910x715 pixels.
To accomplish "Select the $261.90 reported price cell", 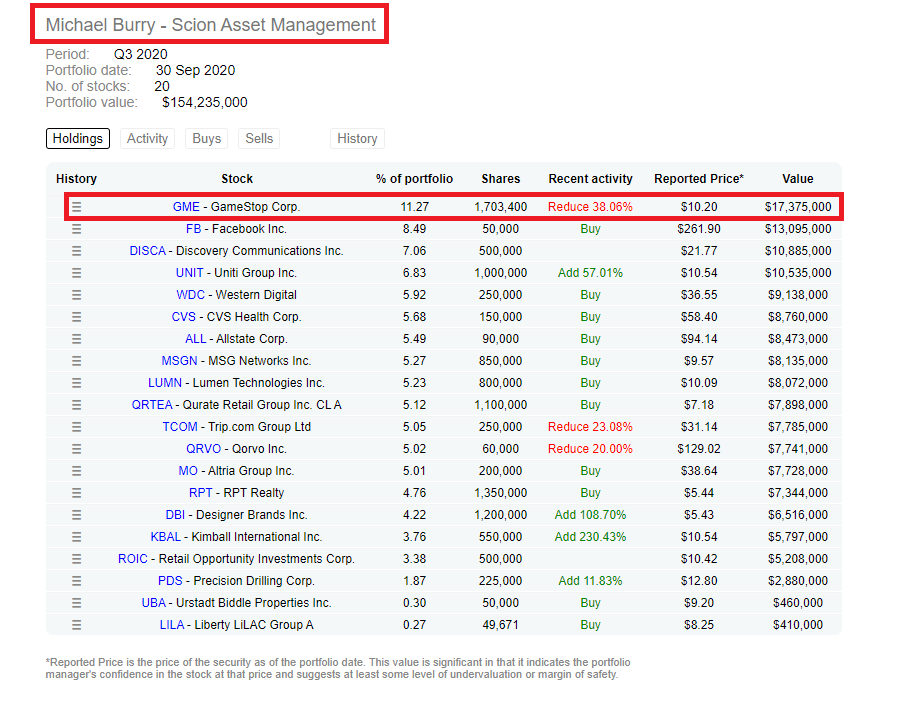I will click(699, 229).
